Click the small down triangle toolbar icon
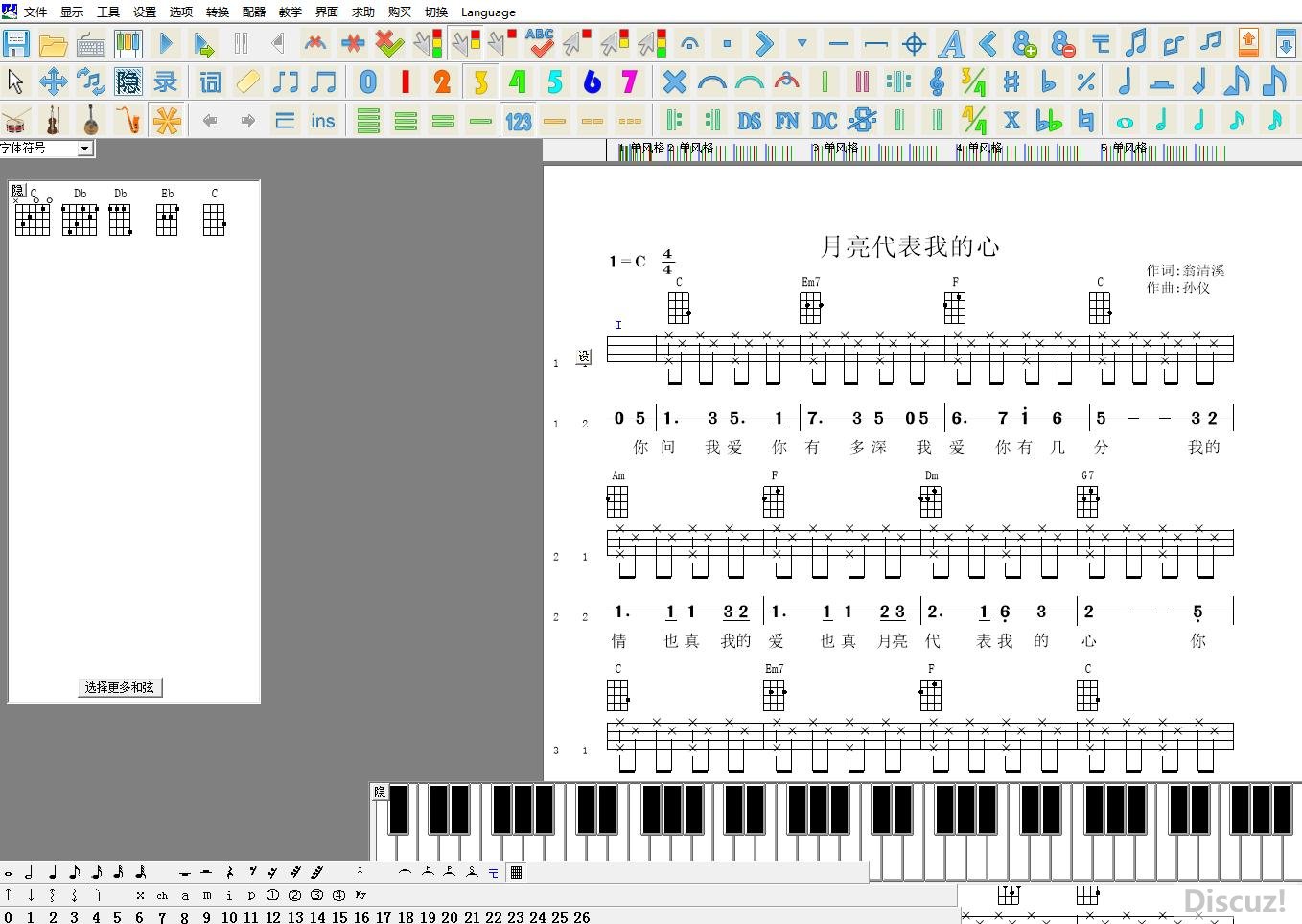The height and width of the screenshot is (924, 1302). pyautogui.click(x=802, y=43)
